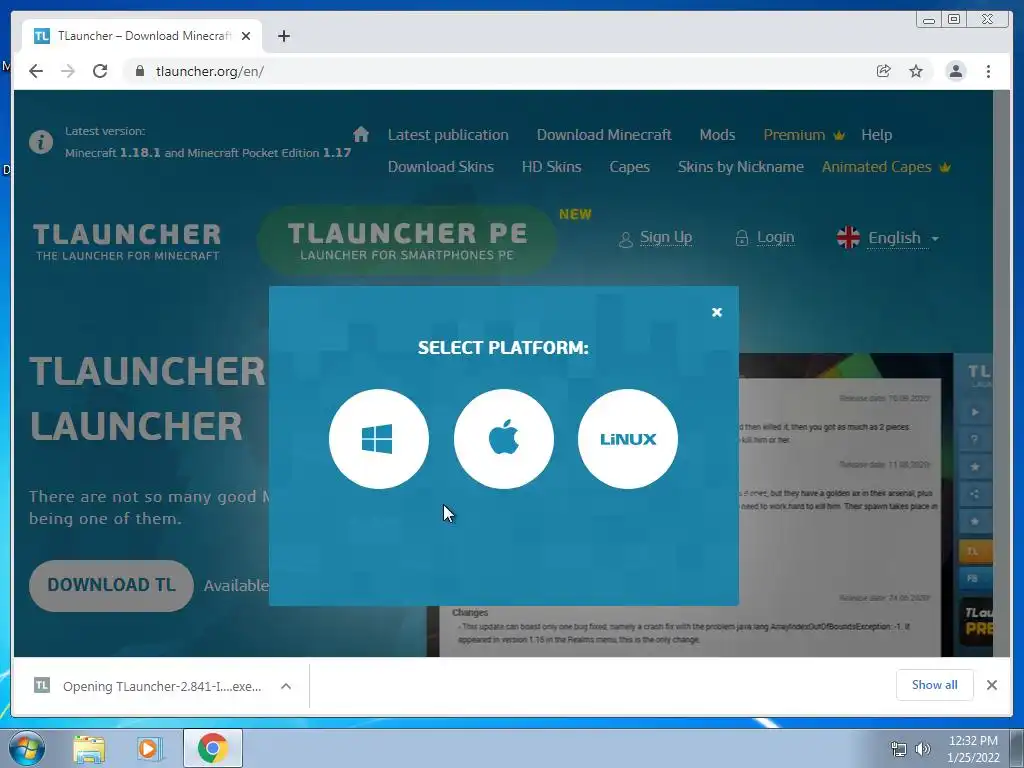Open File Explorer from the taskbar
The height and width of the screenshot is (768, 1024).
pos(89,748)
